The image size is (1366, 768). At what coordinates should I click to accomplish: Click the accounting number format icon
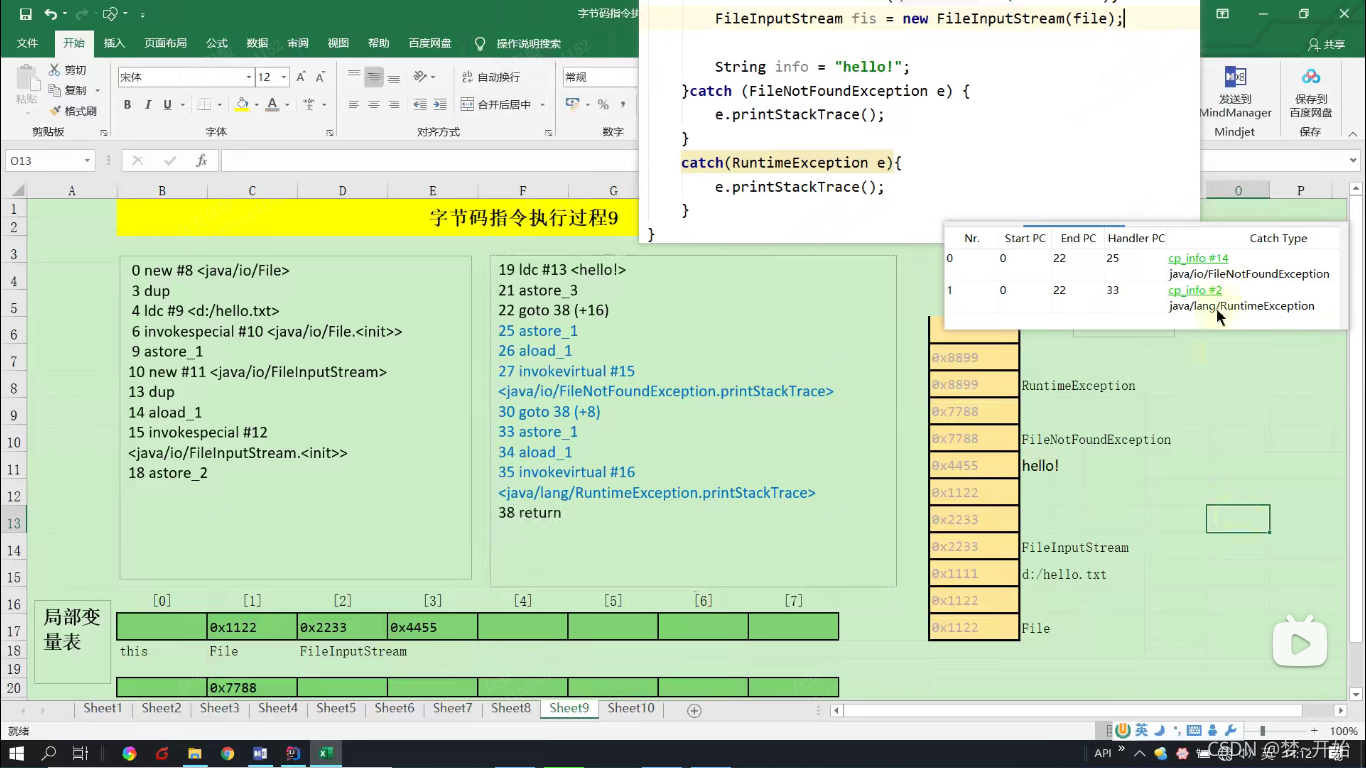point(573,105)
